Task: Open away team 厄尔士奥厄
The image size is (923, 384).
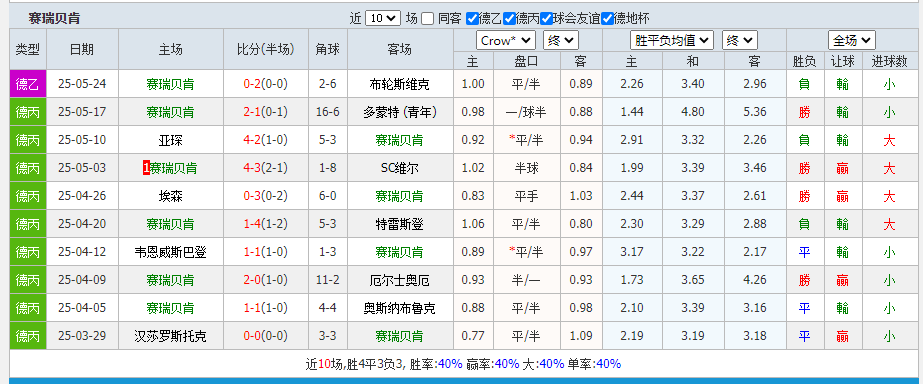Action: pyautogui.click(x=400, y=280)
